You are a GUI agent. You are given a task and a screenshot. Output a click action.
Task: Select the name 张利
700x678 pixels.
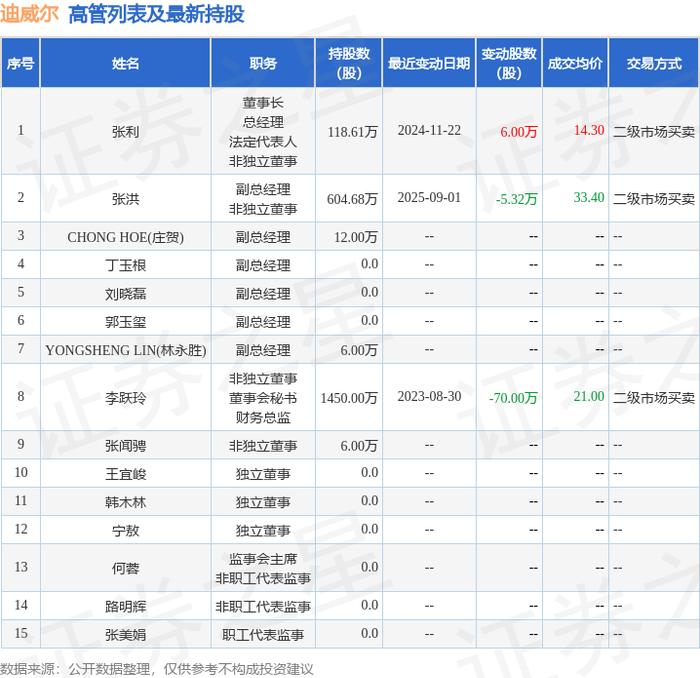point(125,132)
